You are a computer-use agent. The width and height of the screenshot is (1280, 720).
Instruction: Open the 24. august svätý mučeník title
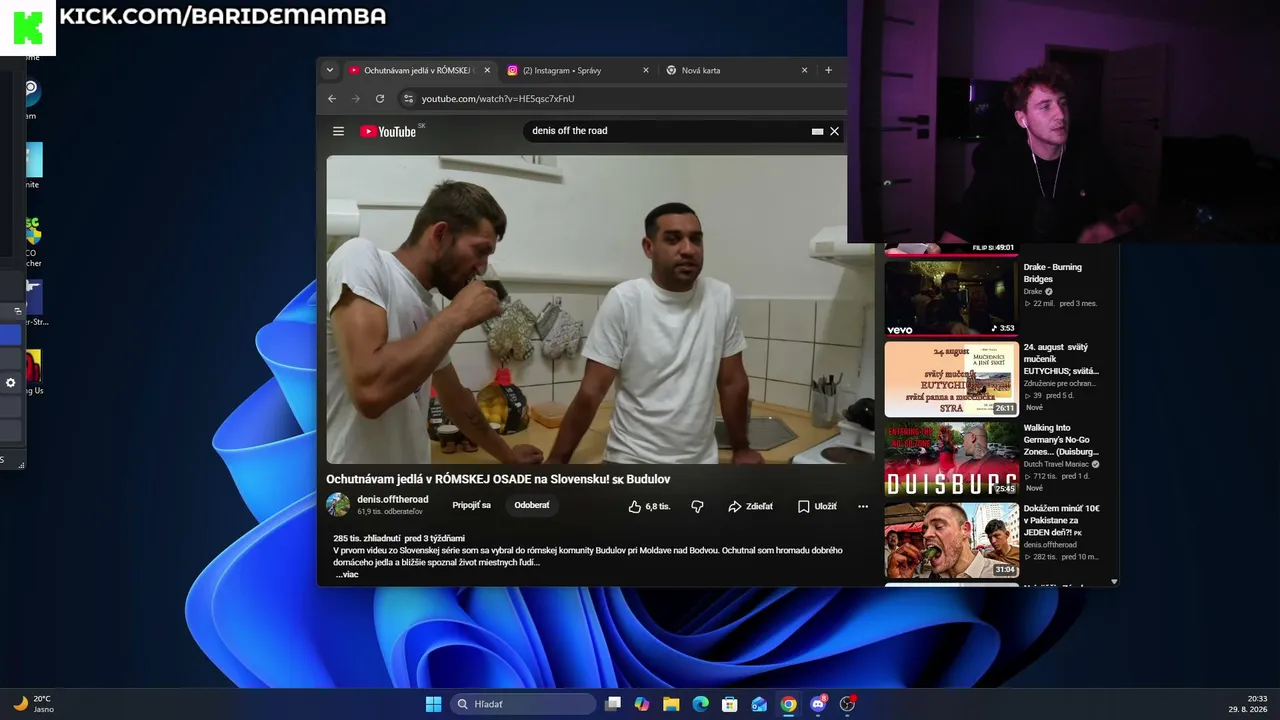point(1060,359)
